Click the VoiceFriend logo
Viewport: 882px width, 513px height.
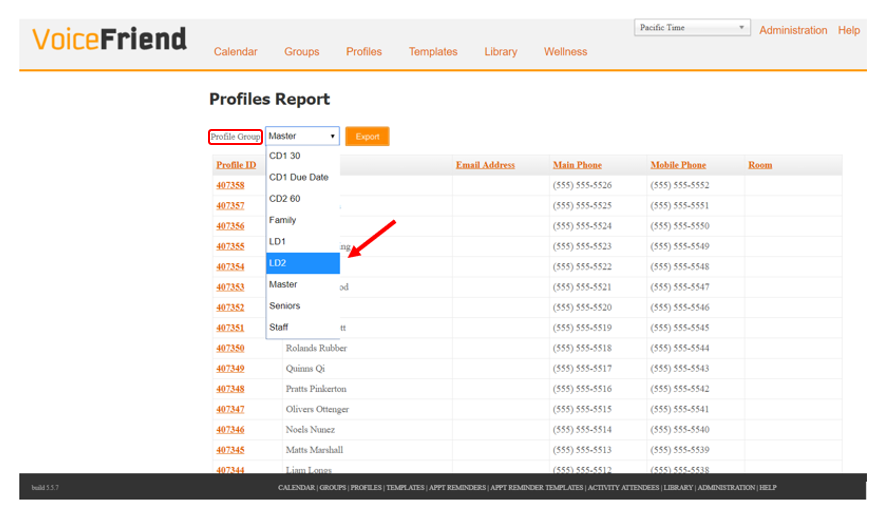(x=109, y=39)
